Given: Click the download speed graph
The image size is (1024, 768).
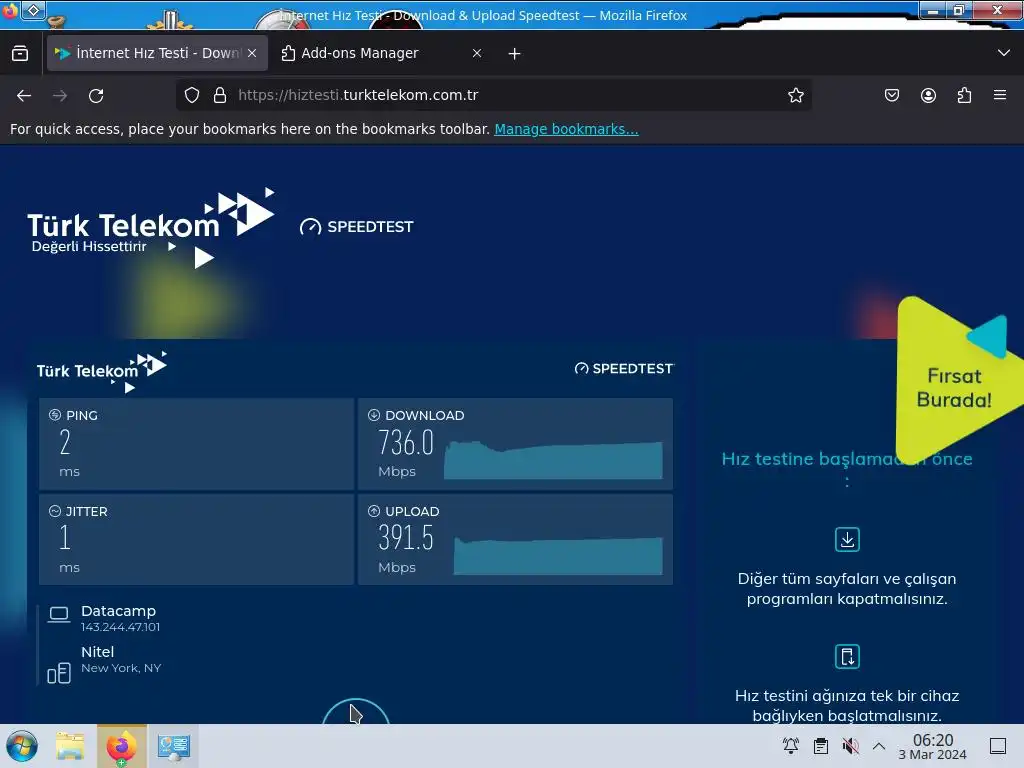Looking at the screenshot, I should click(553, 460).
